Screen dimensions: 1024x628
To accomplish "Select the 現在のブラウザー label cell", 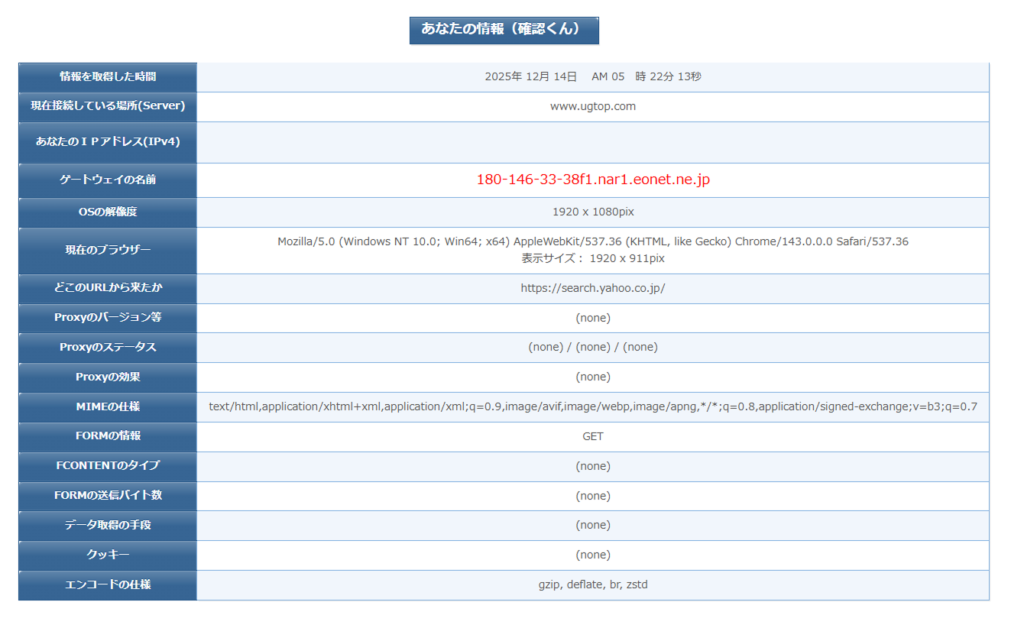I will pos(108,250).
